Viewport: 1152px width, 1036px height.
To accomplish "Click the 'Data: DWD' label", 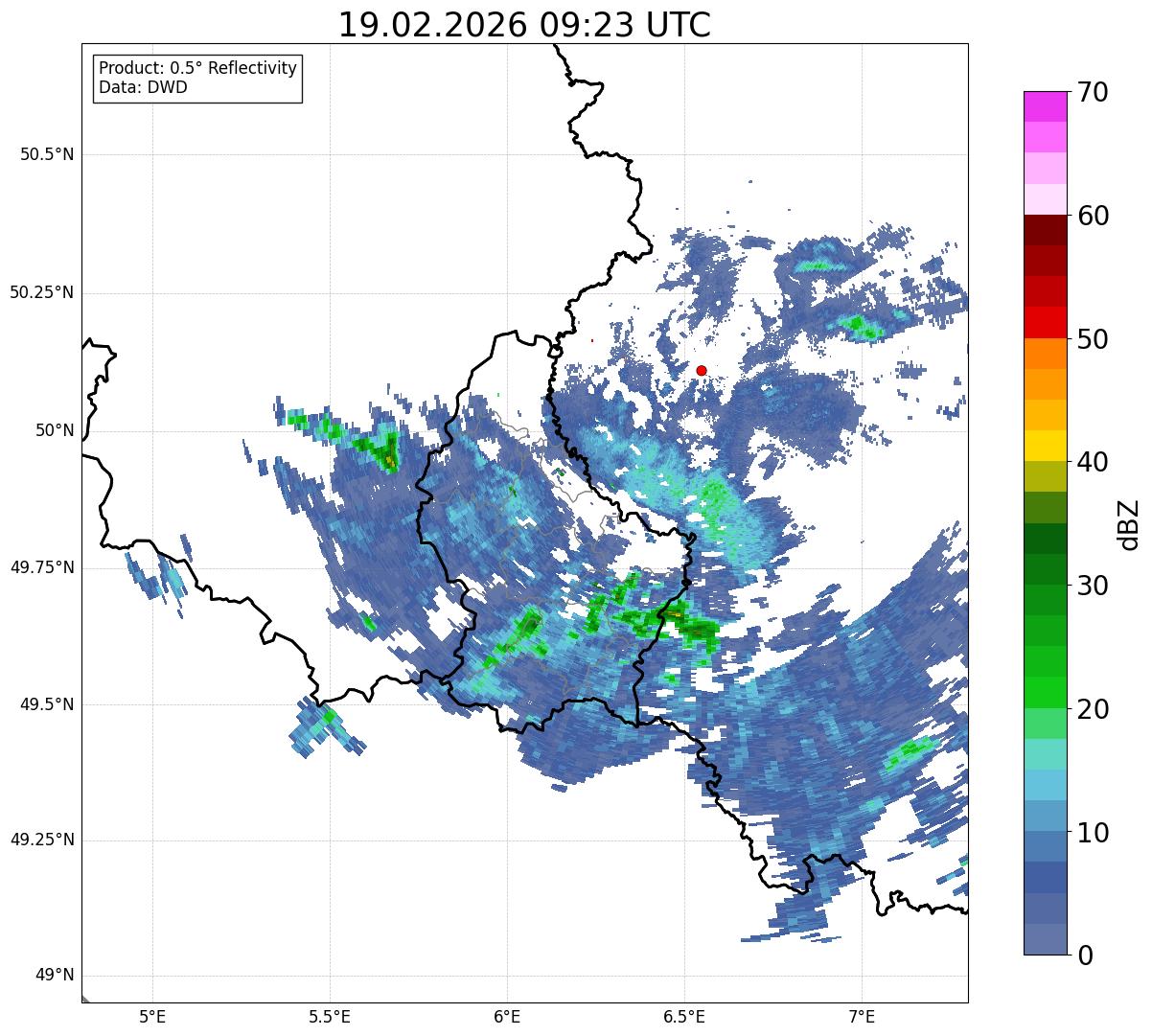I will coord(143,87).
